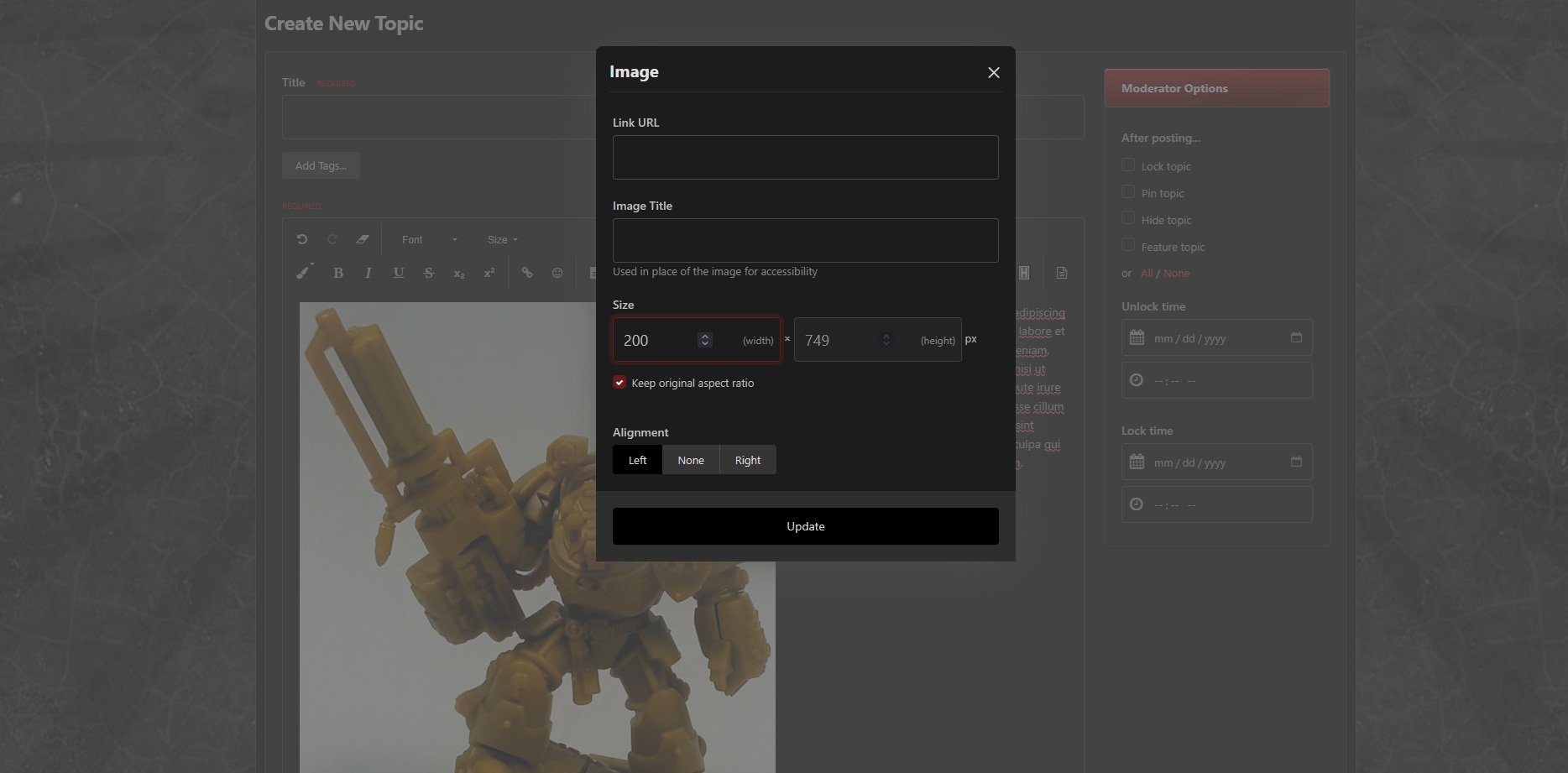Click the Update button
The height and width of the screenshot is (773, 1568).
pos(805,526)
